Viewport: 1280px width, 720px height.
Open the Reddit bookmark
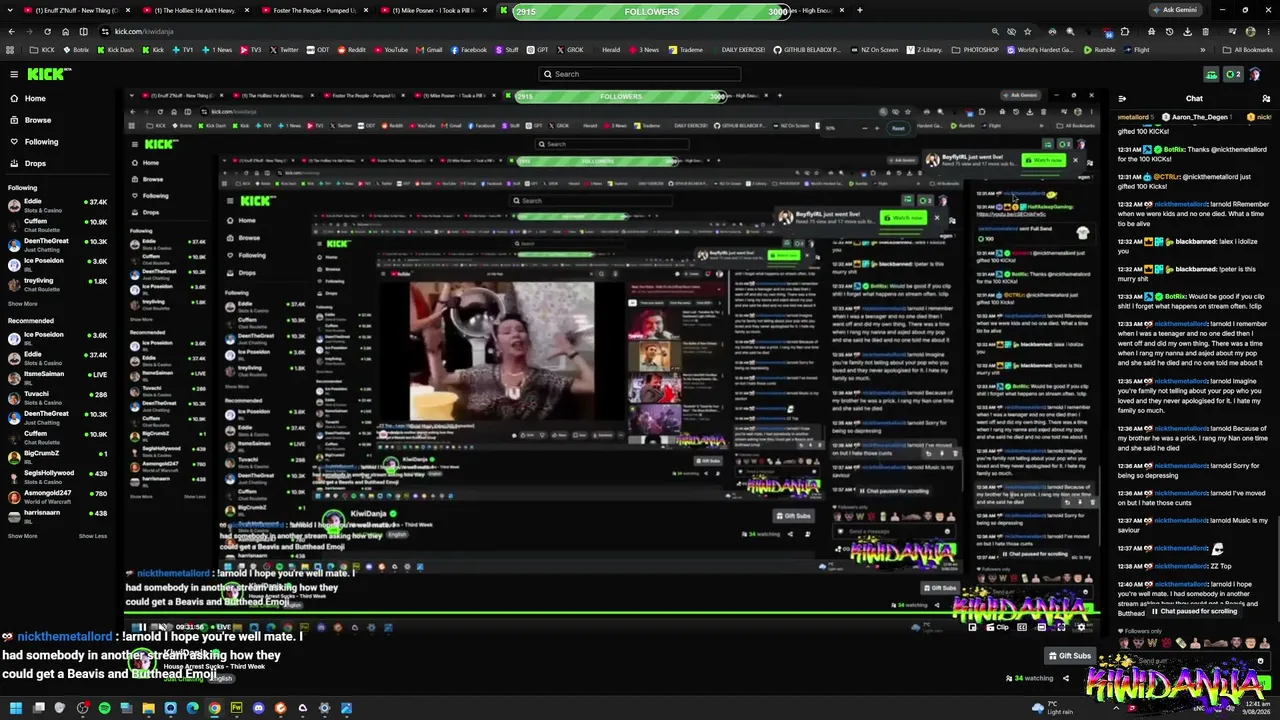click(x=352, y=50)
